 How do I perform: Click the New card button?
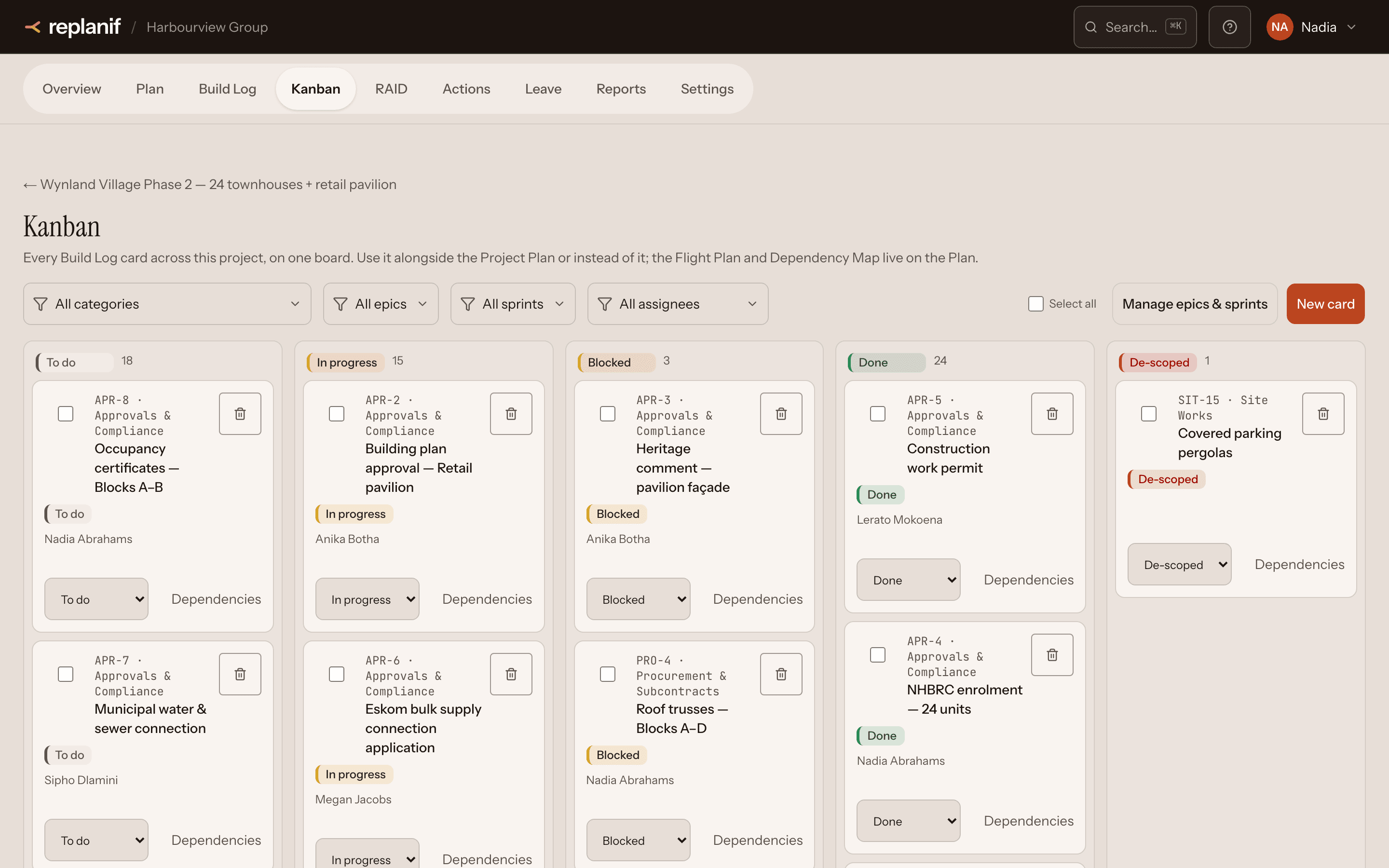coord(1325,304)
